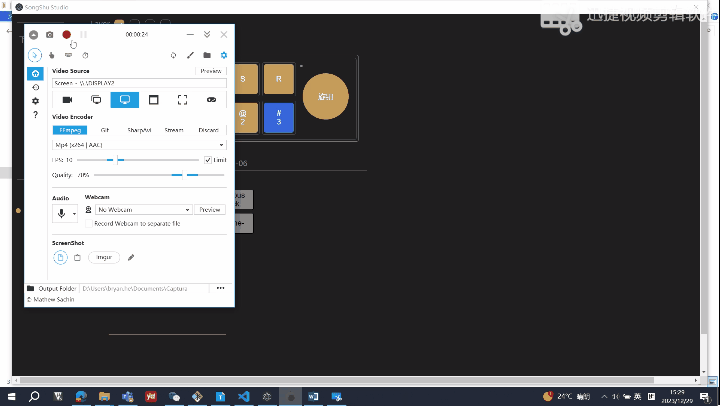Select the SharpAvi encoder tab
The image size is (720, 406).
pos(139,130)
